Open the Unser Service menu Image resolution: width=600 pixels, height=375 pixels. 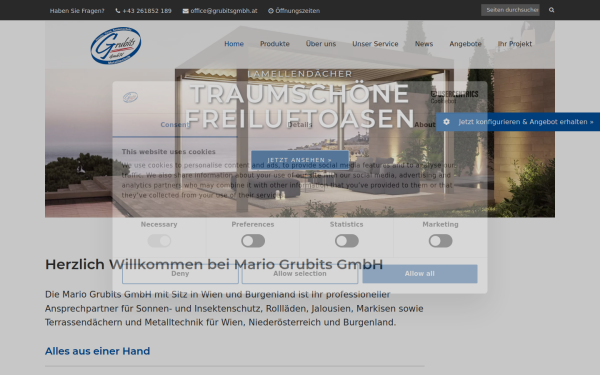[375, 44]
